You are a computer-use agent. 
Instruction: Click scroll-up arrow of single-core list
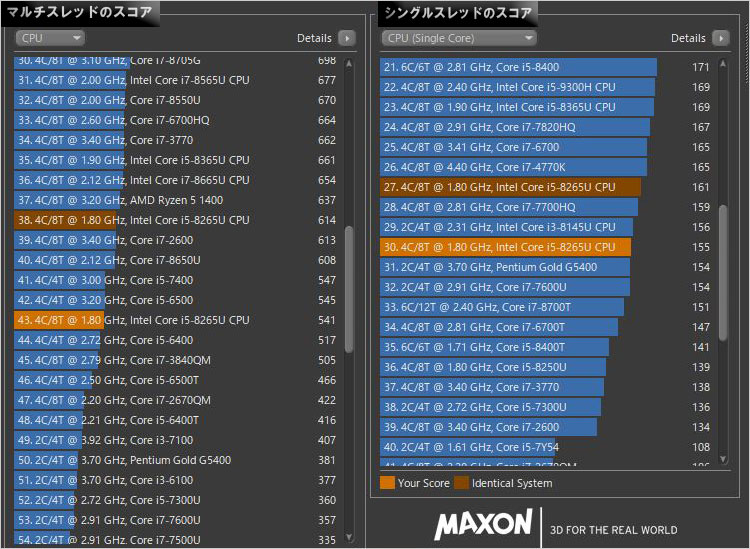tap(723, 64)
